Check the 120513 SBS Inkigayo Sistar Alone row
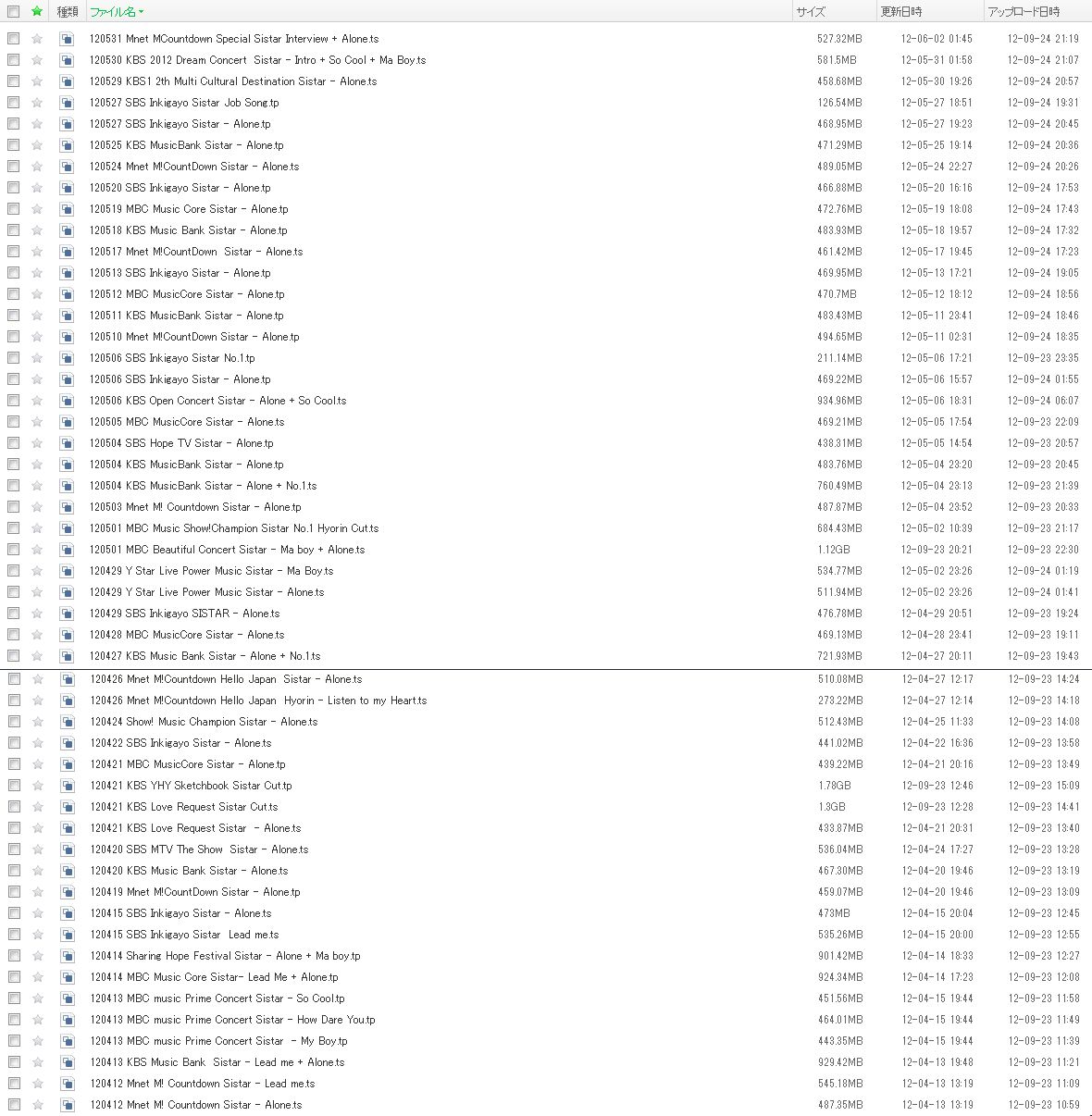 click(13, 273)
